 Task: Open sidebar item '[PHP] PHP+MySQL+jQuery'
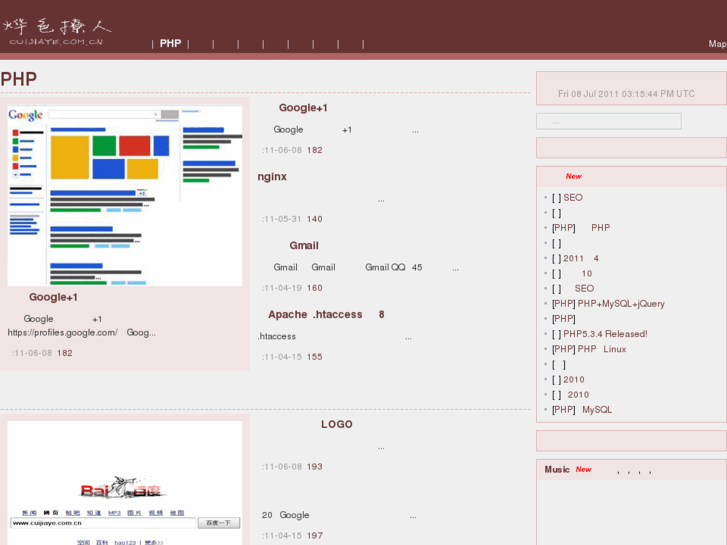tap(608, 304)
